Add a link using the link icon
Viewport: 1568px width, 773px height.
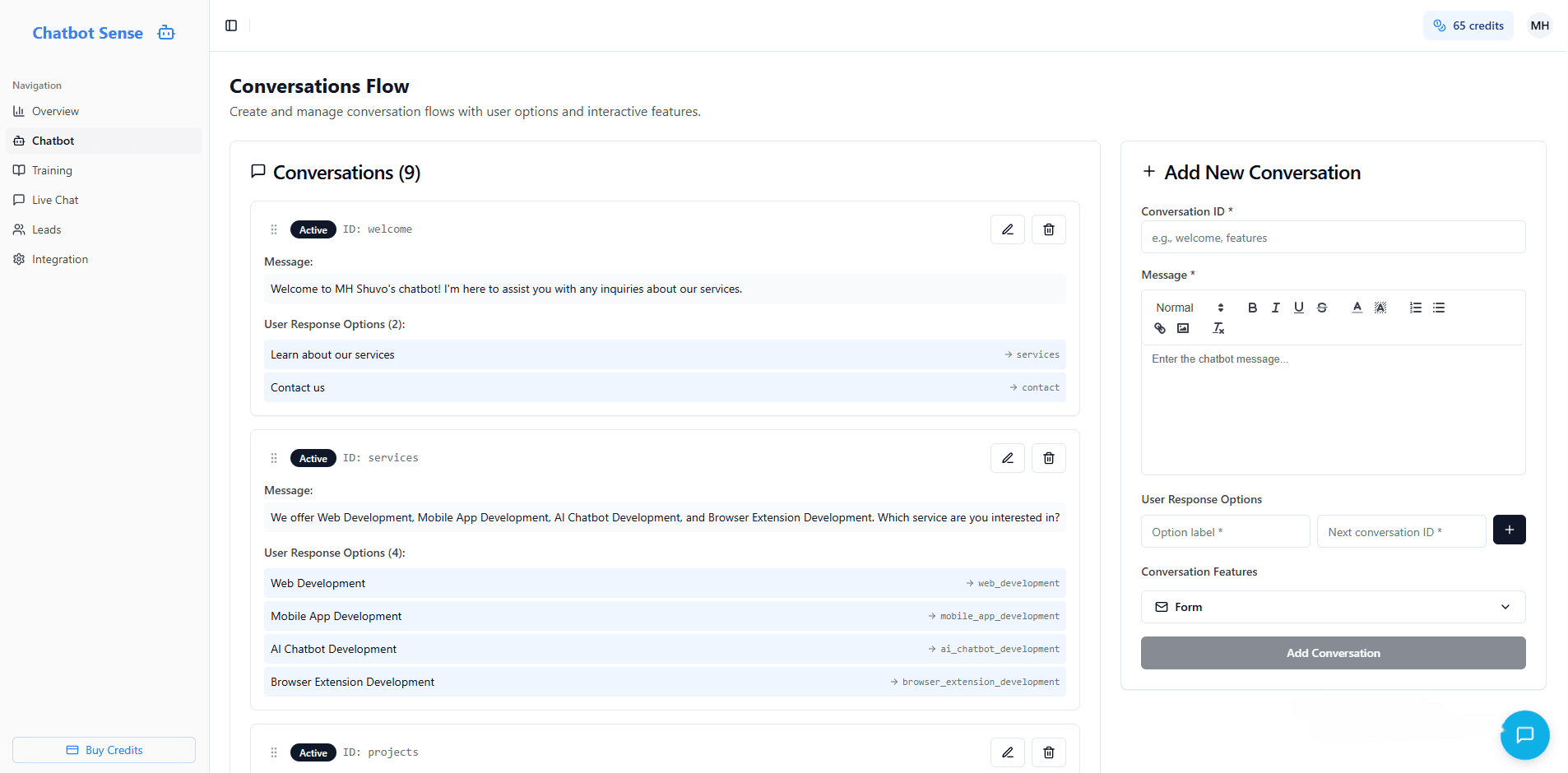(x=1159, y=328)
